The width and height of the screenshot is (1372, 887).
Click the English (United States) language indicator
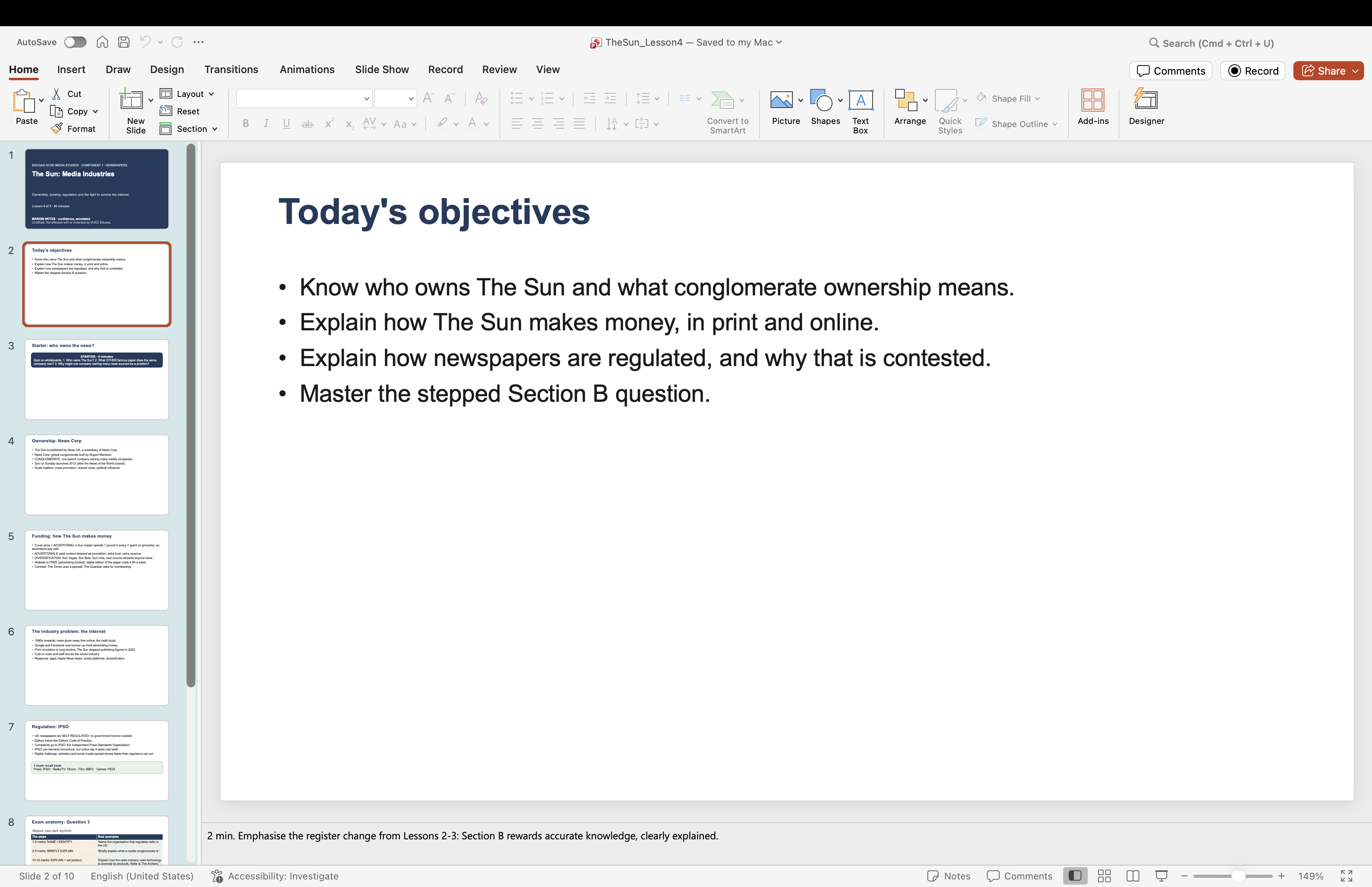[142, 876]
